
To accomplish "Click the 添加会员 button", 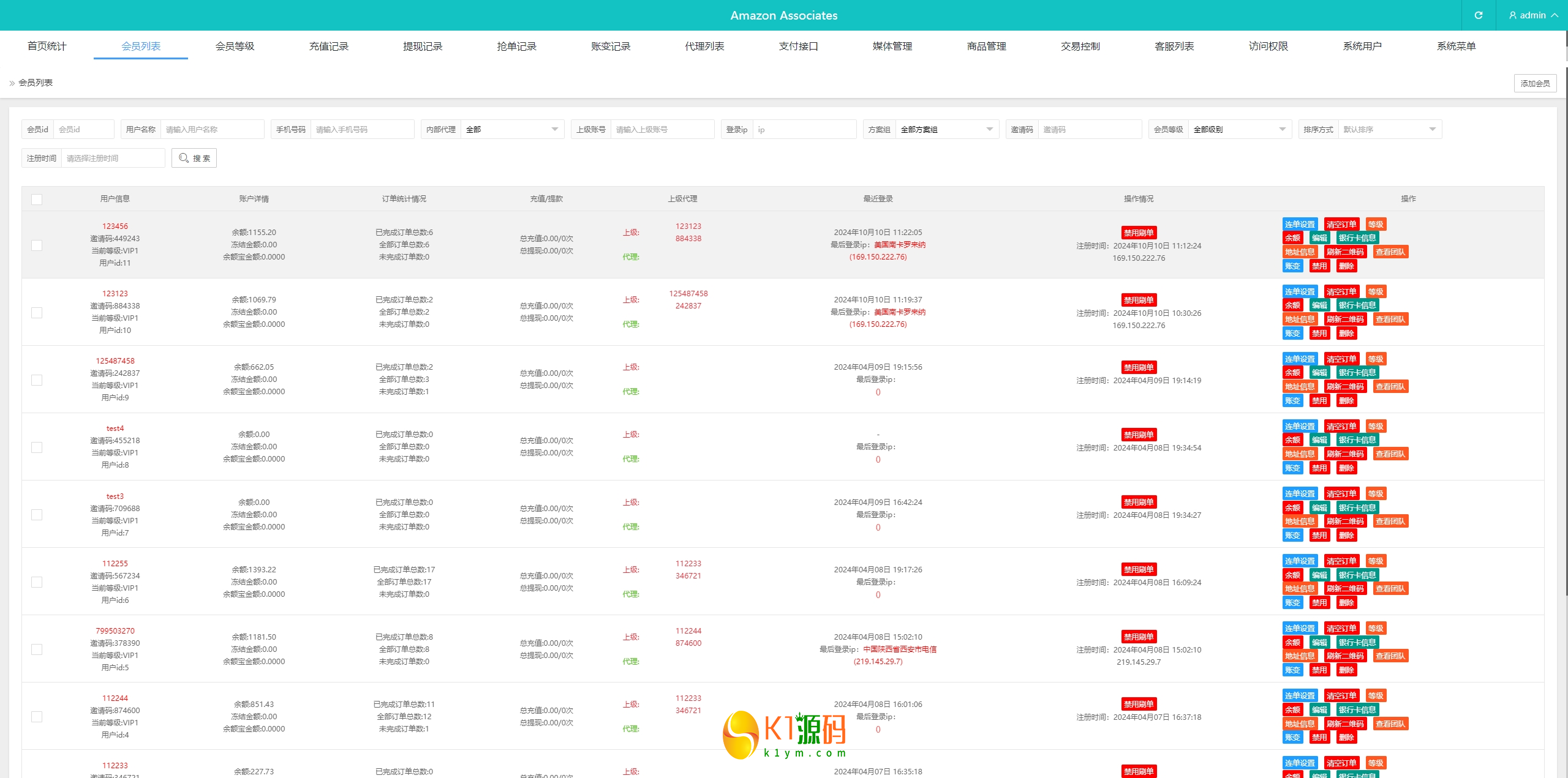I will click(x=1534, y=83).
